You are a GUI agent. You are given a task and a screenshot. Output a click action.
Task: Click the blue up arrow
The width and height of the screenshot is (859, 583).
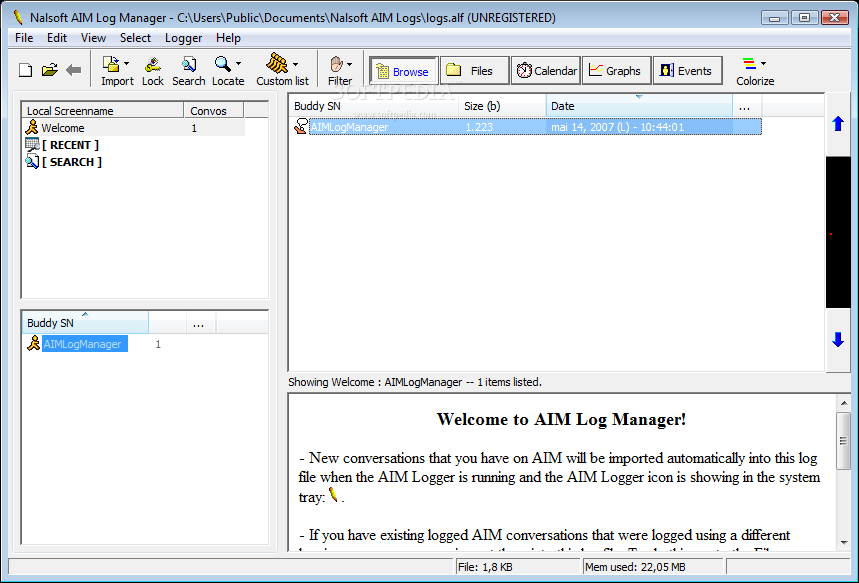838,124
